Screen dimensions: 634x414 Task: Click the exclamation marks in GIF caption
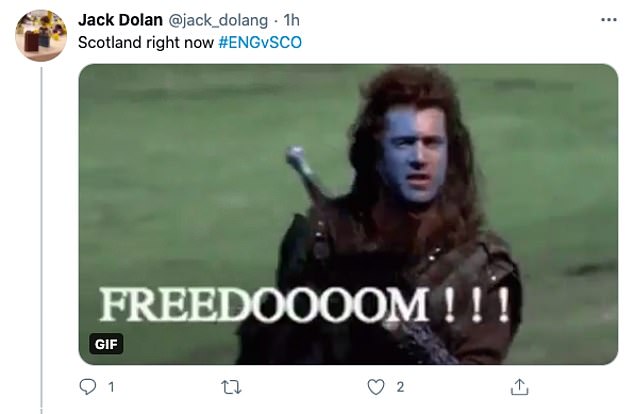click(476, 304)
